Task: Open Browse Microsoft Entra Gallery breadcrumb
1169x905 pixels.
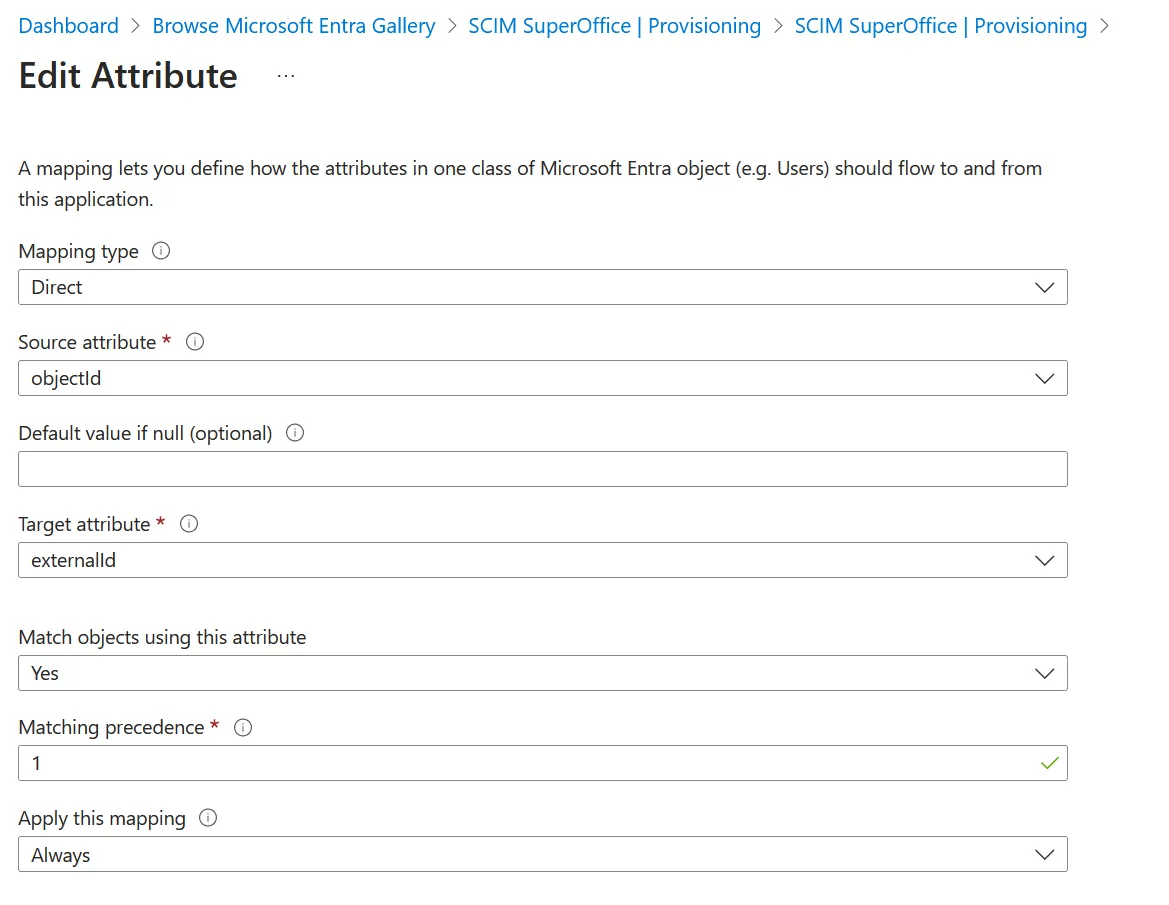Action: (293, 26)
